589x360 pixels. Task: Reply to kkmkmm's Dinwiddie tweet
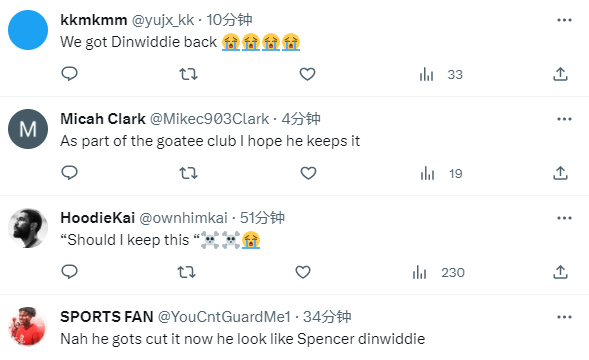pos(69,74)
